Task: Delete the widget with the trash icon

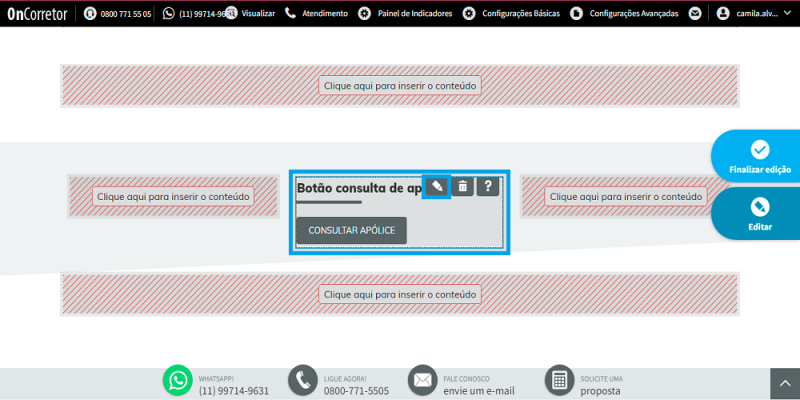Action: (x=462, y=187)
